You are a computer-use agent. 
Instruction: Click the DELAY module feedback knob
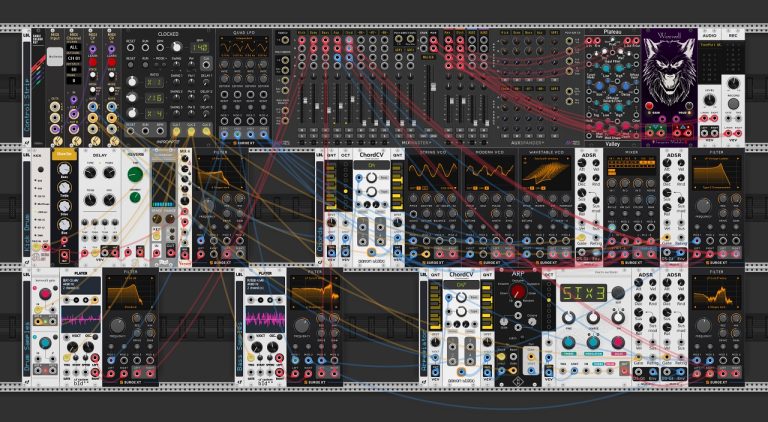[x=109, y=172]
